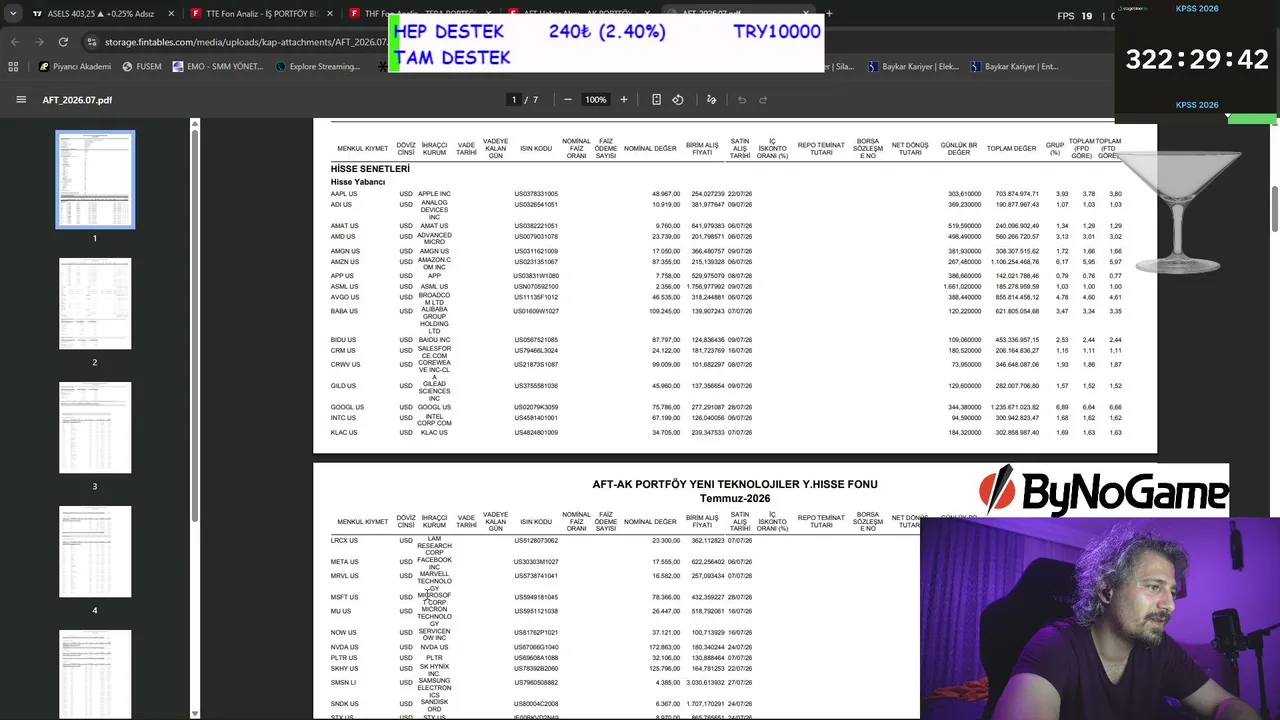
Task: Rotate the PDF counterclockwise
Action: (678, 100)
